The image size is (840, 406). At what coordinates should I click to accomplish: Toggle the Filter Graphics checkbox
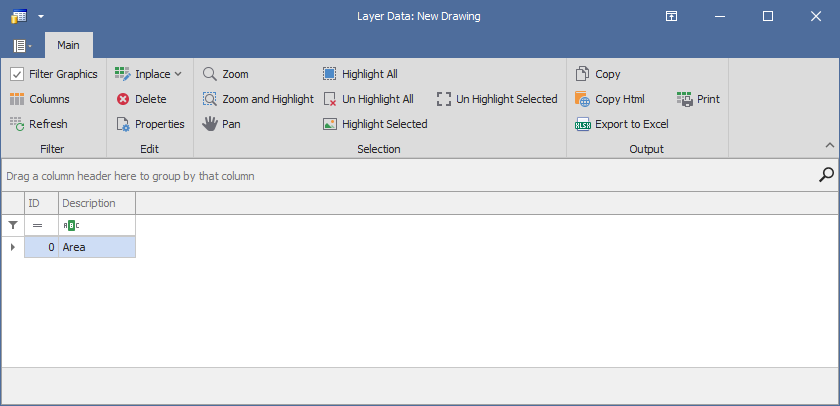click(17, 74)
